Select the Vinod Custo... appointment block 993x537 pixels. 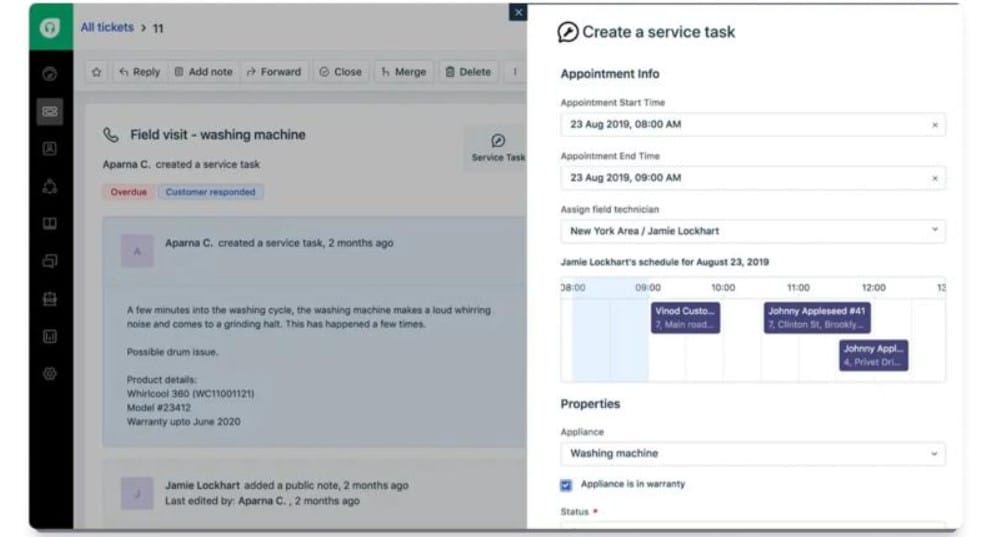(x=685, y=317)
